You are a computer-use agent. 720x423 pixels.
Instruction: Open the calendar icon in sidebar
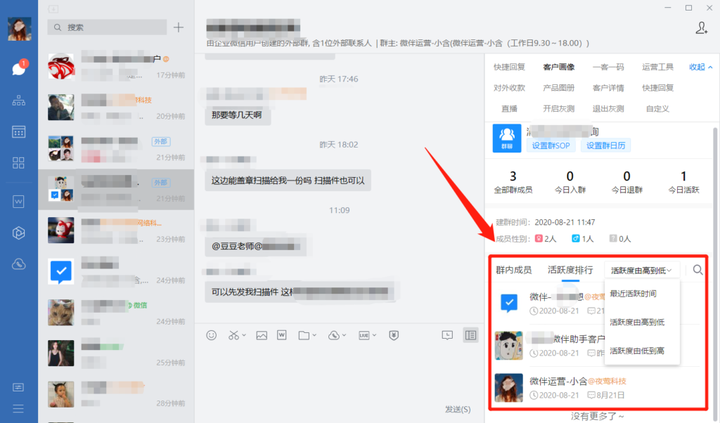19,132
